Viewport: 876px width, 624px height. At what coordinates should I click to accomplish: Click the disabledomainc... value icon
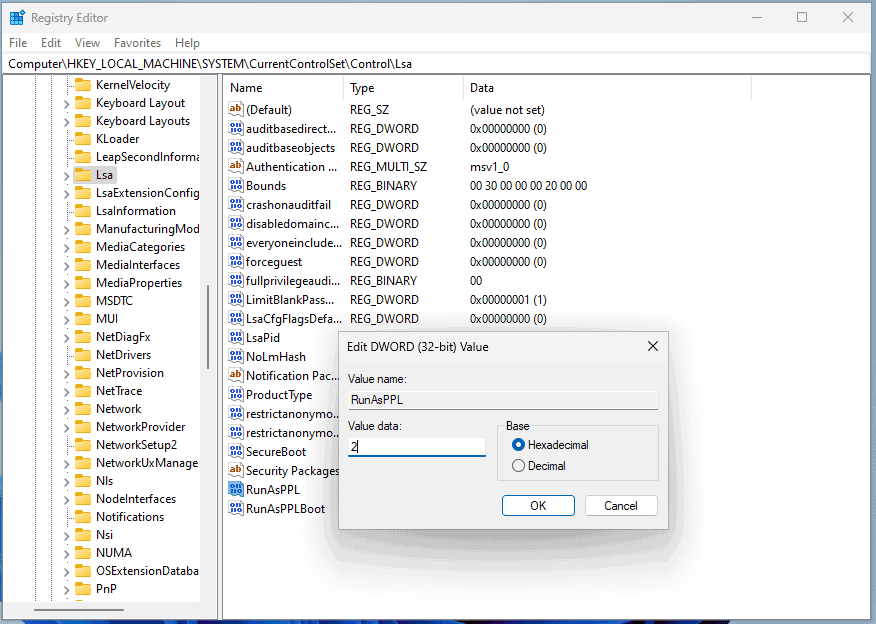tap(236, 223)
